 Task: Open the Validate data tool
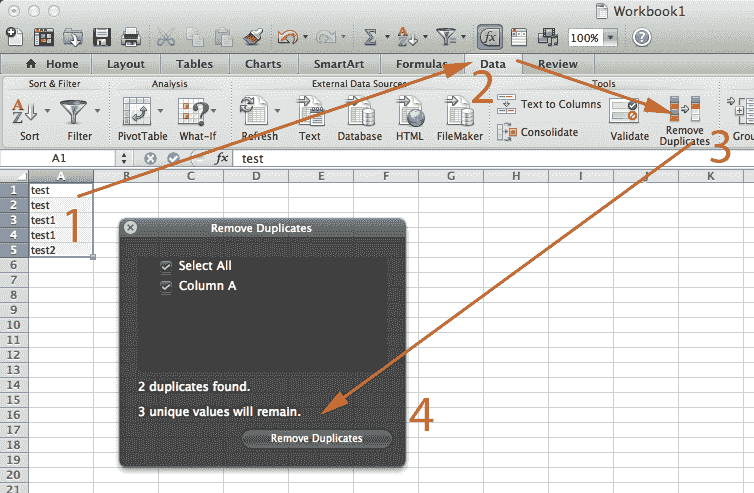[x=629, y=119]
